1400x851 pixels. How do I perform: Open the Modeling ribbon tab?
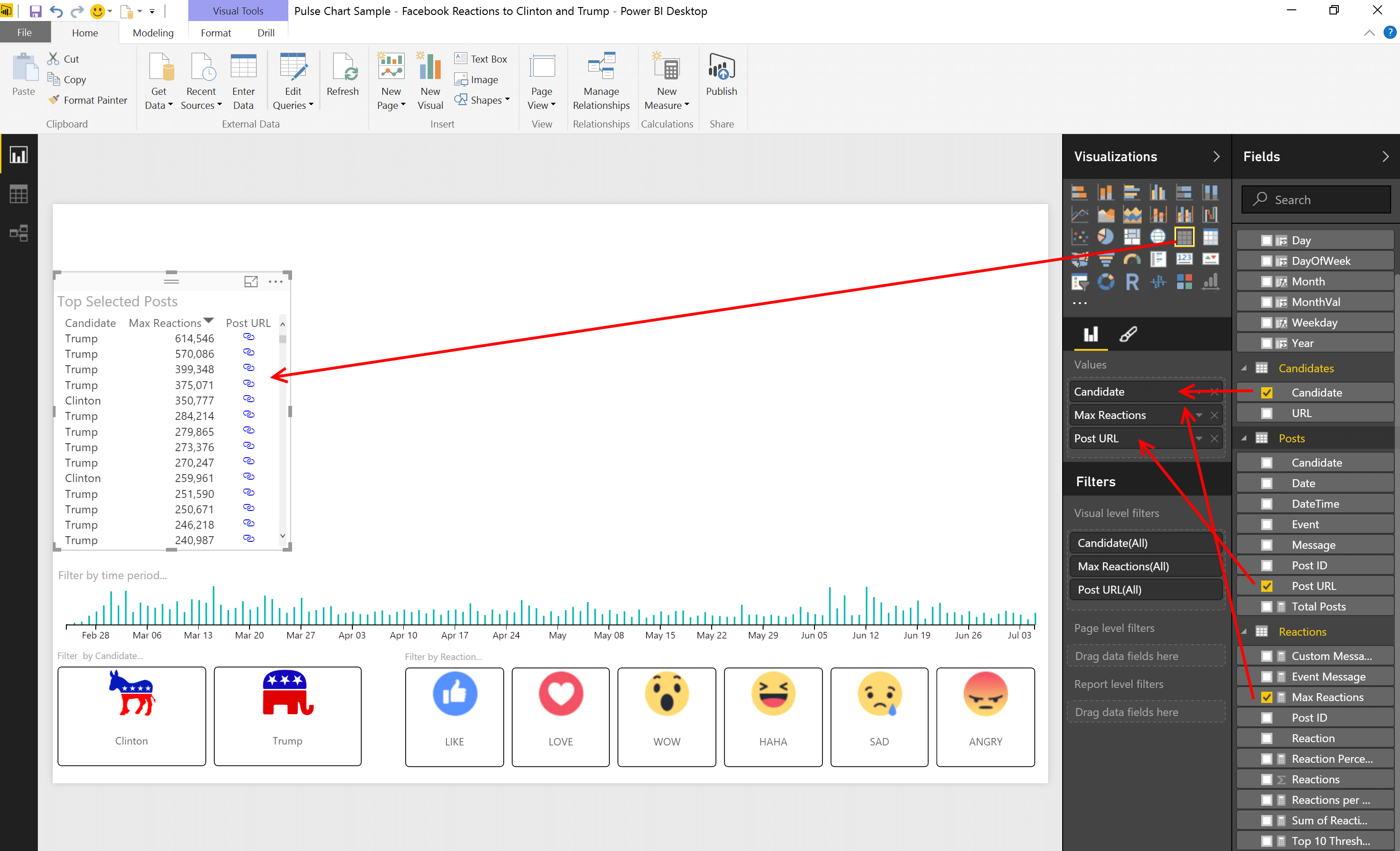click(x=153, y=33)
